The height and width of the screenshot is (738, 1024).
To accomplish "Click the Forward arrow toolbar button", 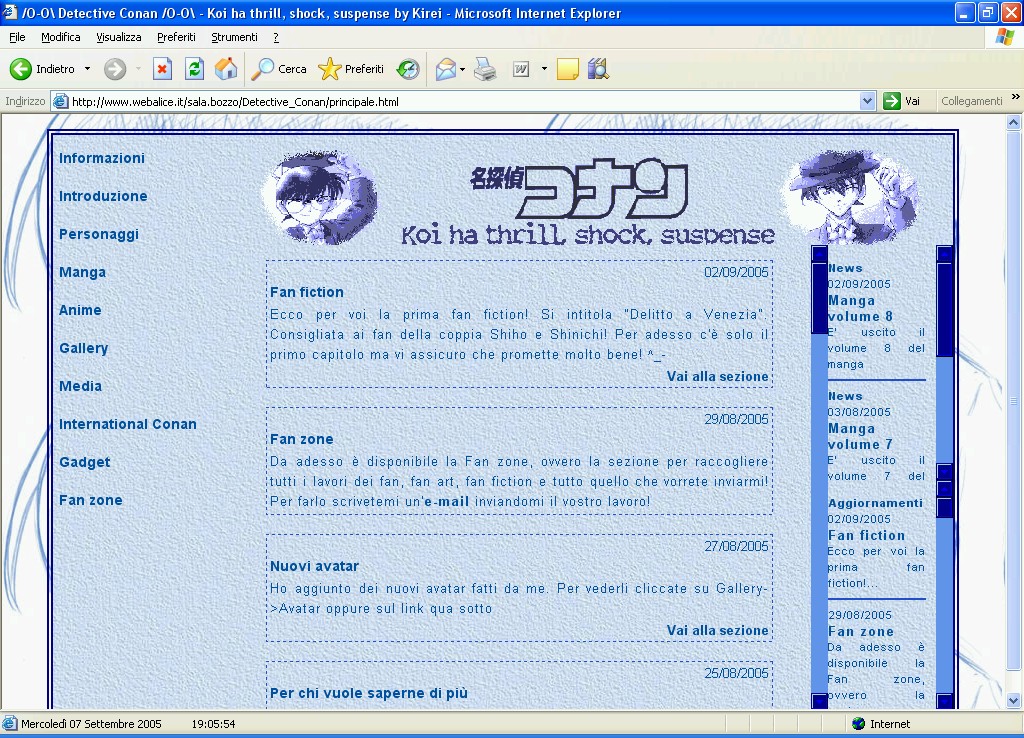I will [115, 69].
